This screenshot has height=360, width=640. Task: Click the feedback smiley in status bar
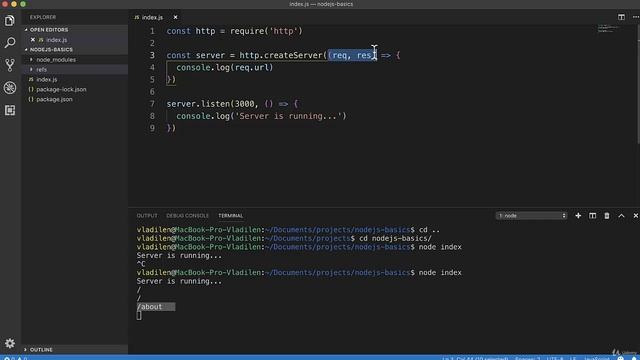pyautogui.click(x=621, y=358)
